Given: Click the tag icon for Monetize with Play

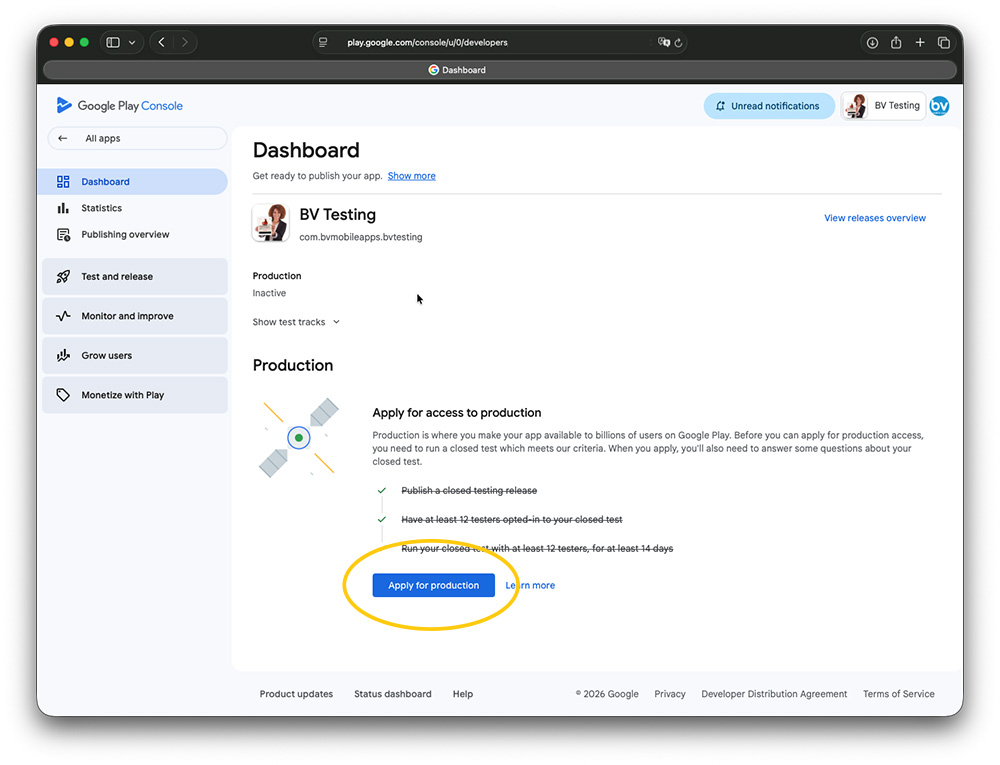Looking at the screenshot, I should click(63, 395).
